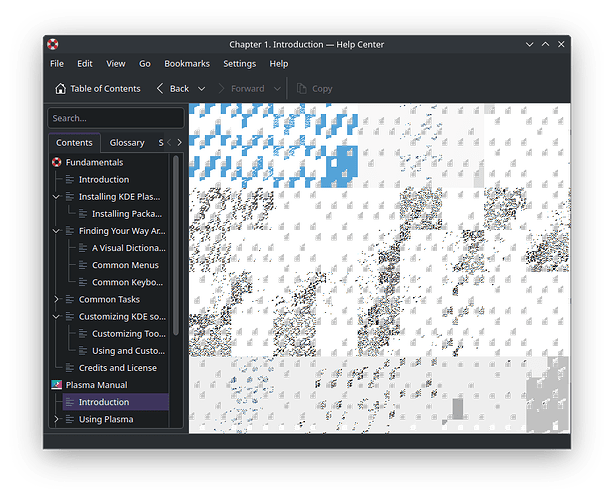The width and height of the screenshot is (613, 500).
Task: Click the Table of Contents home icon
Action: [60, 89]
